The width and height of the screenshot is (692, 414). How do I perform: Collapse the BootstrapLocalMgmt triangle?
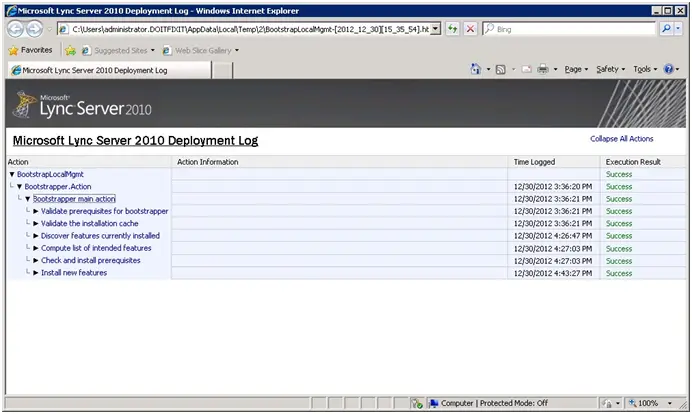12,174
